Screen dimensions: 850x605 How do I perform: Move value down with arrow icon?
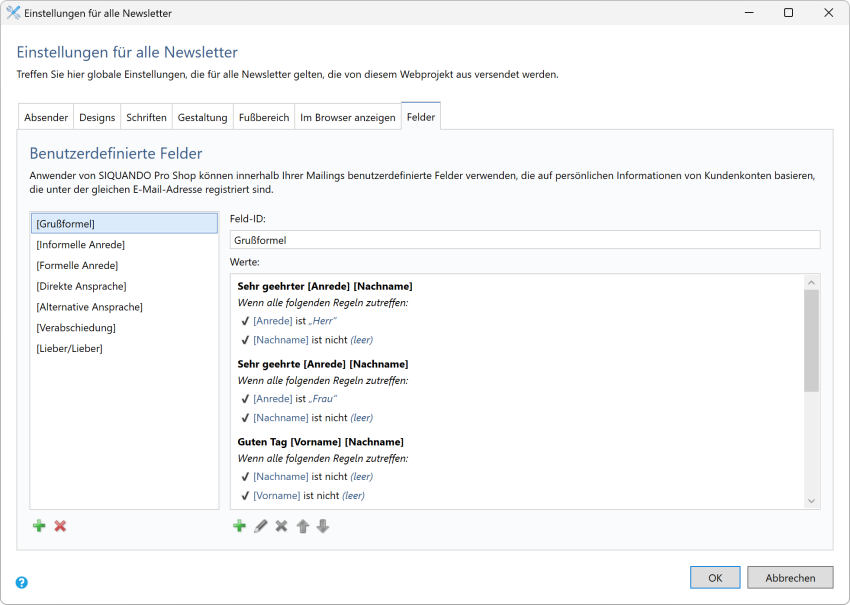[322, 526]
